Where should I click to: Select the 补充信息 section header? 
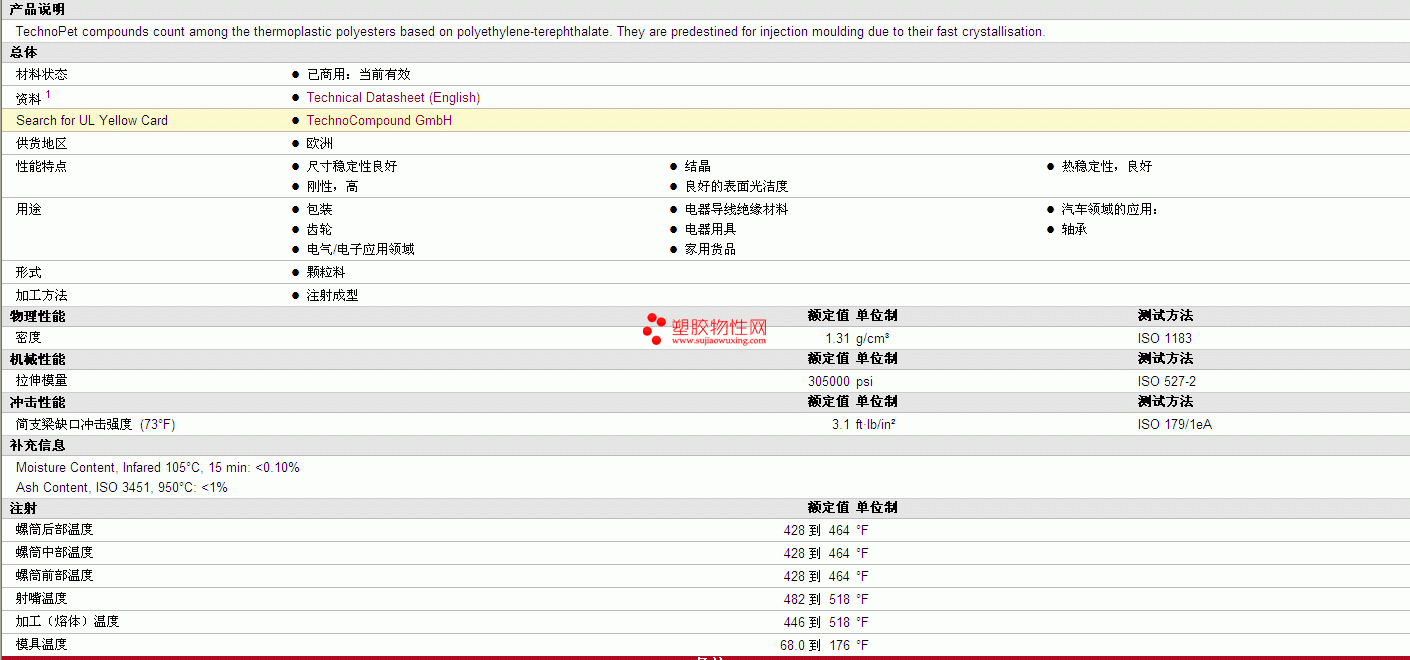[37, 445]
